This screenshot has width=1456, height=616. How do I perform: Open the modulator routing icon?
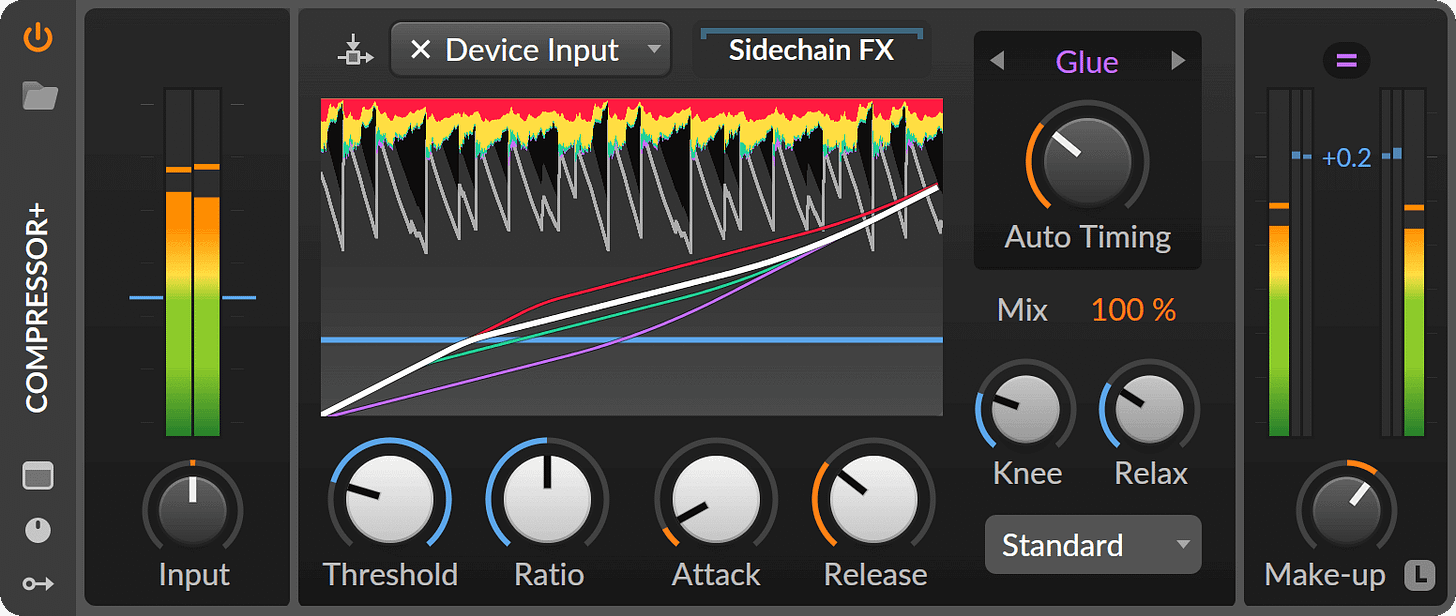coord(38,583)
